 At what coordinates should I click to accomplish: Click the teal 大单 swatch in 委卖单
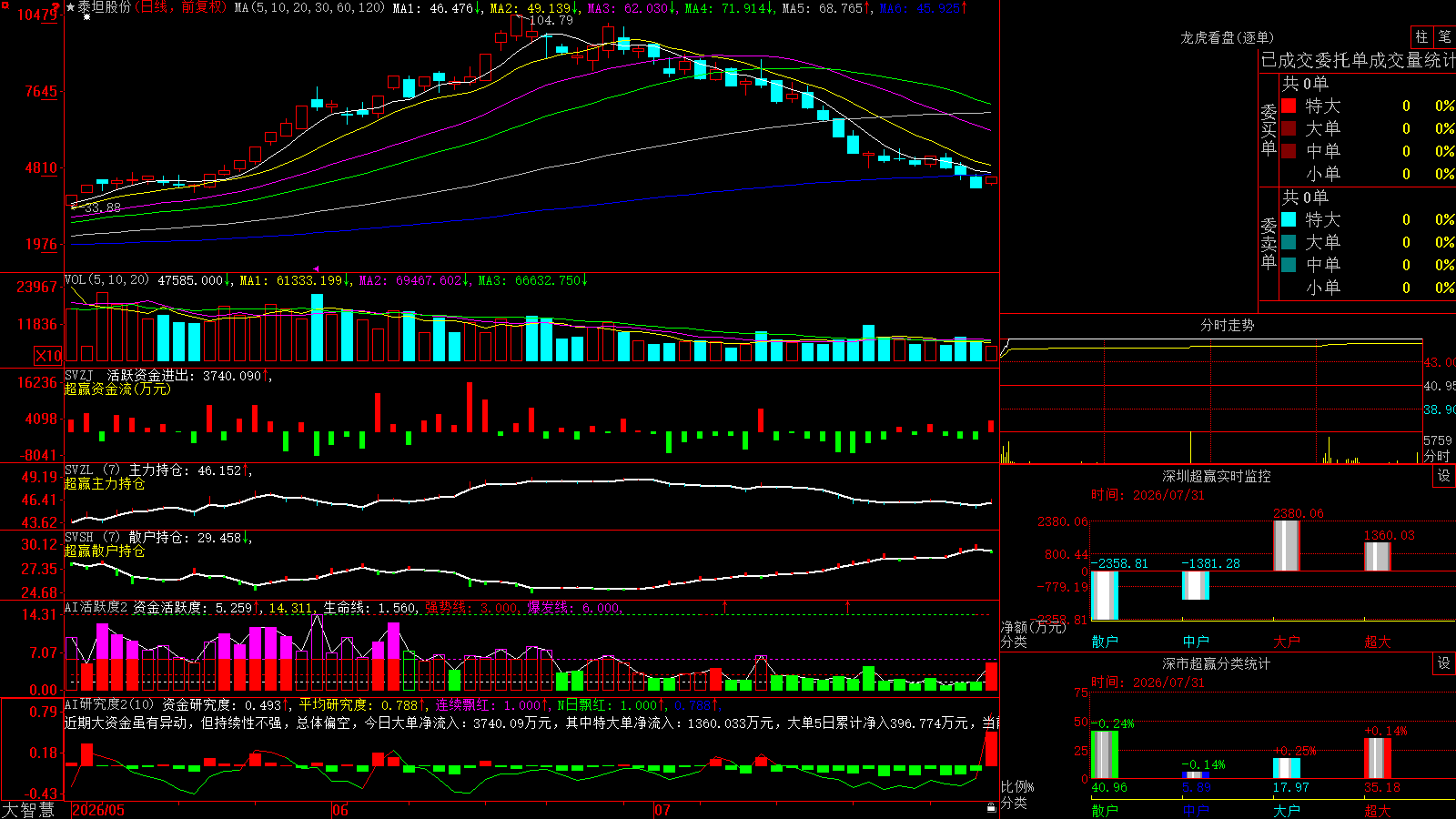pos(1289,242)
